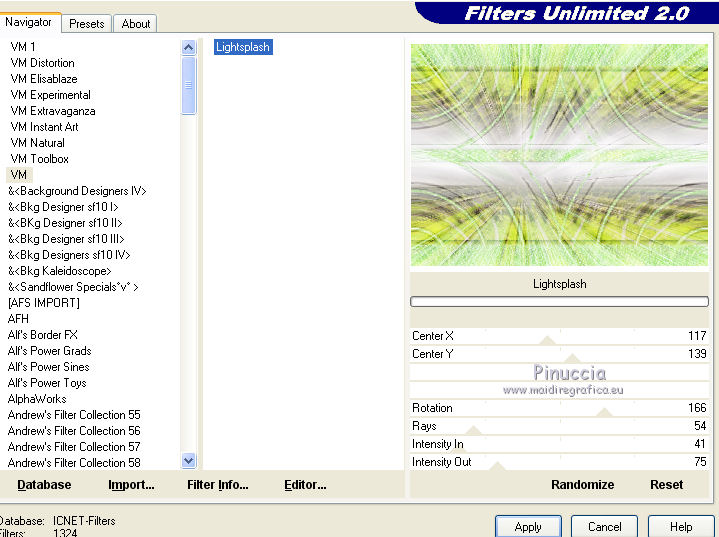Screen dimensions: 719x537
Task: Select Andrew's Filter Collection 55
Action: click(74, 415)
